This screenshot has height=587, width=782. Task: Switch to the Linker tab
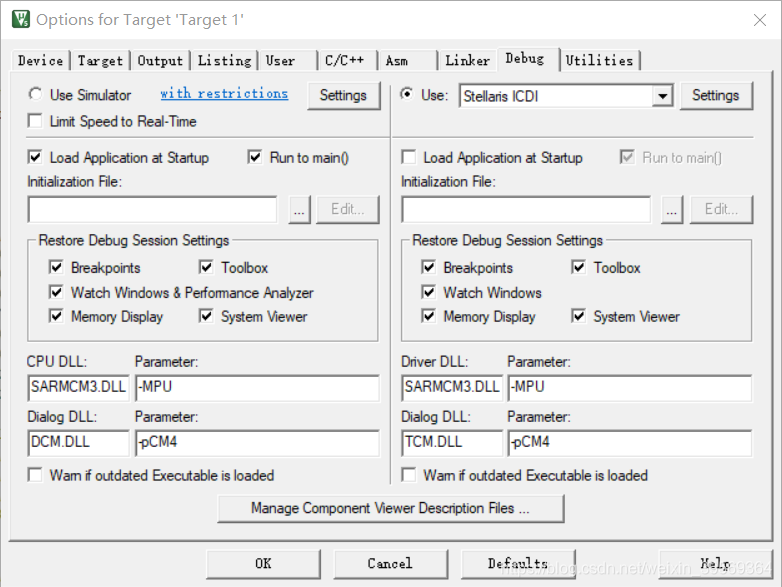point(467,61)
